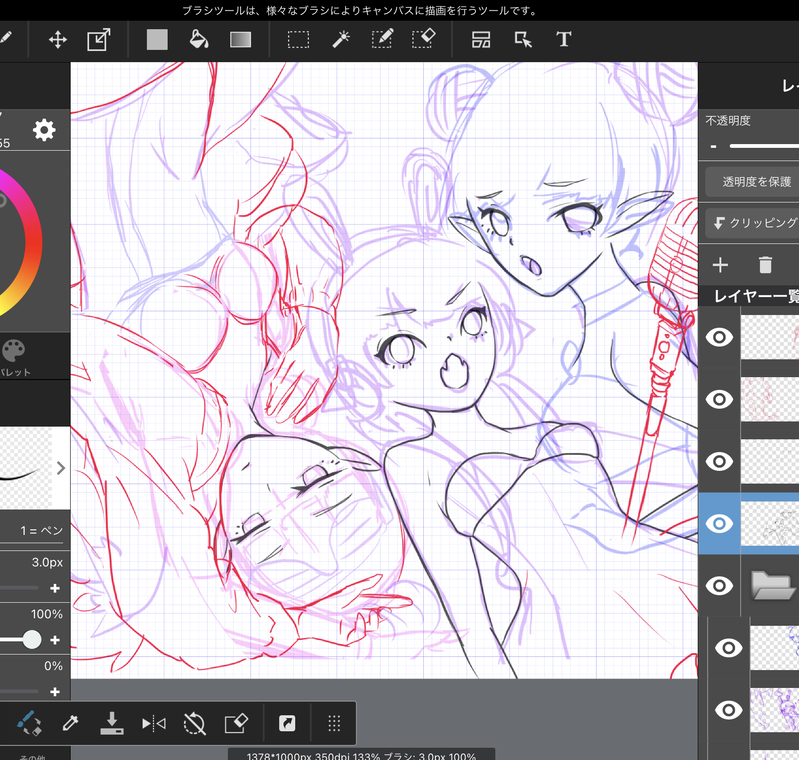Tap the dotted grip handle of bottom toolbar
The height and width of the screenshot is (760, 799).
point(334,723)
